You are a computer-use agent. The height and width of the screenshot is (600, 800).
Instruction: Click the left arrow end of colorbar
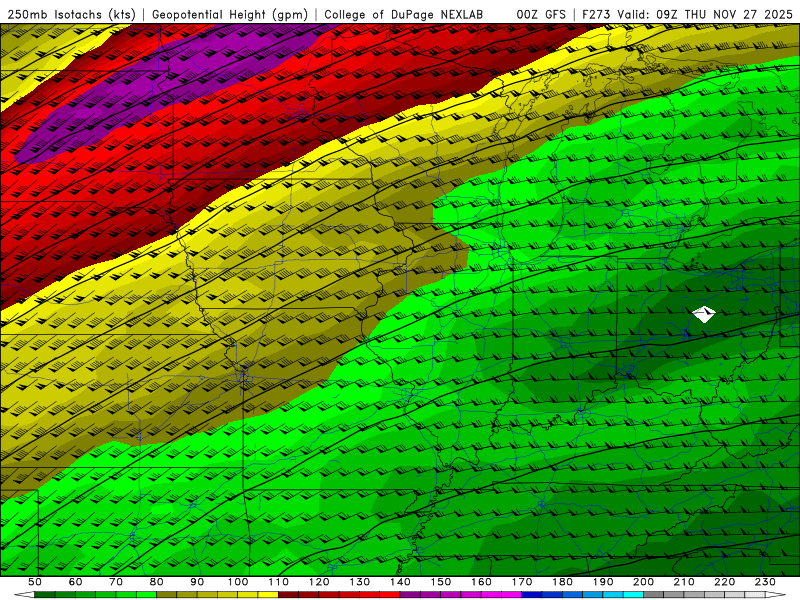[x=24, y=595]
